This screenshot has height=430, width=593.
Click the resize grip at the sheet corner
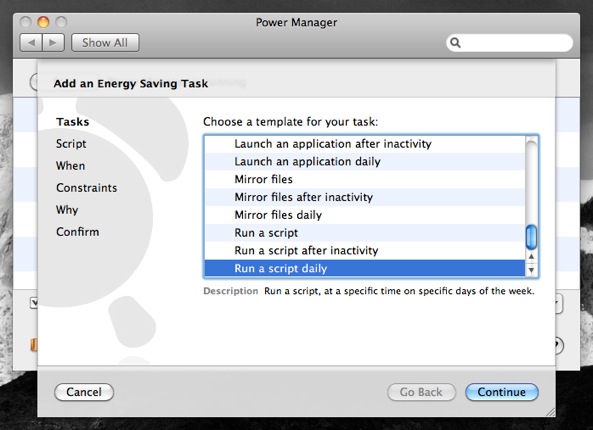(x=550, y=412)
